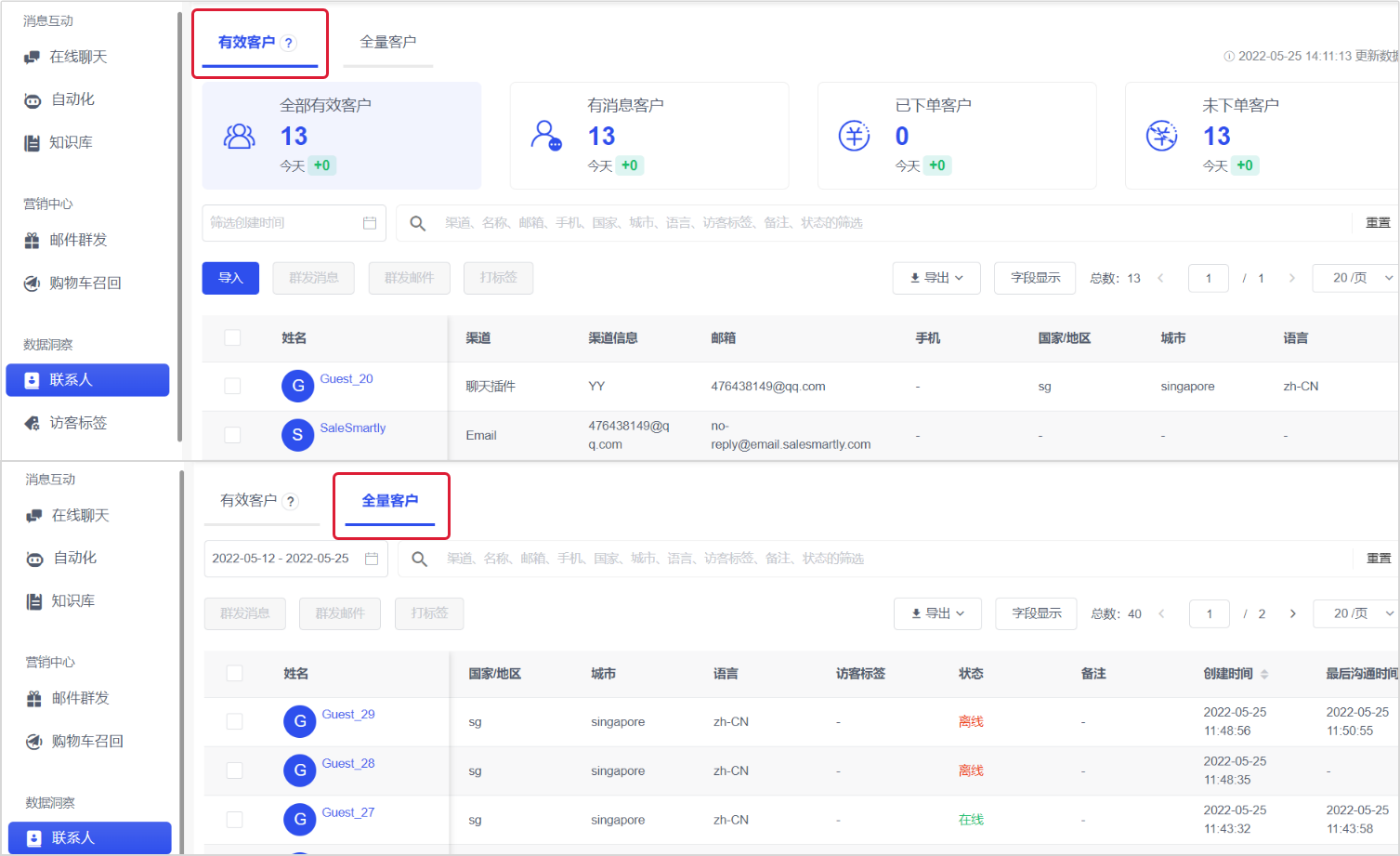Open 邮件群发 in the 全量客户 view sidebar

pyautogui.click(x=80, y=699)
